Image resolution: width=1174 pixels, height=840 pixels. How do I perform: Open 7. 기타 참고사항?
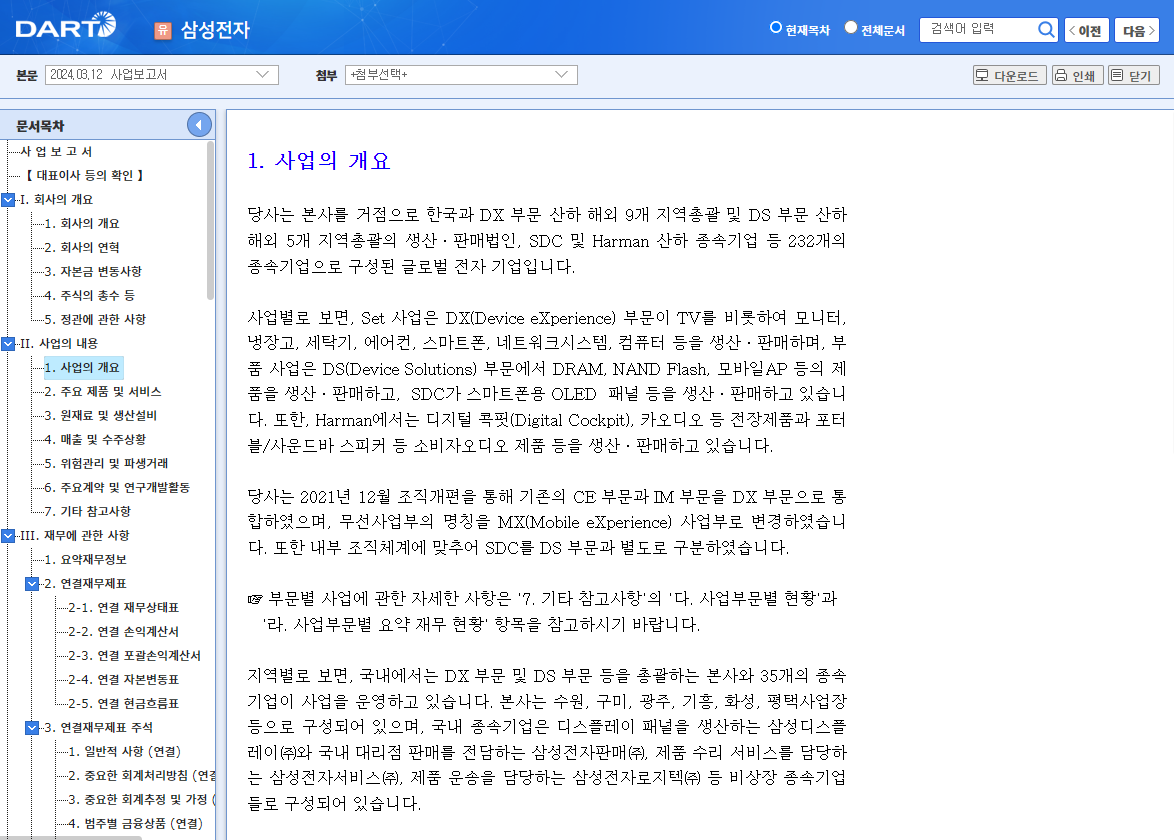[x=88, y=511]
